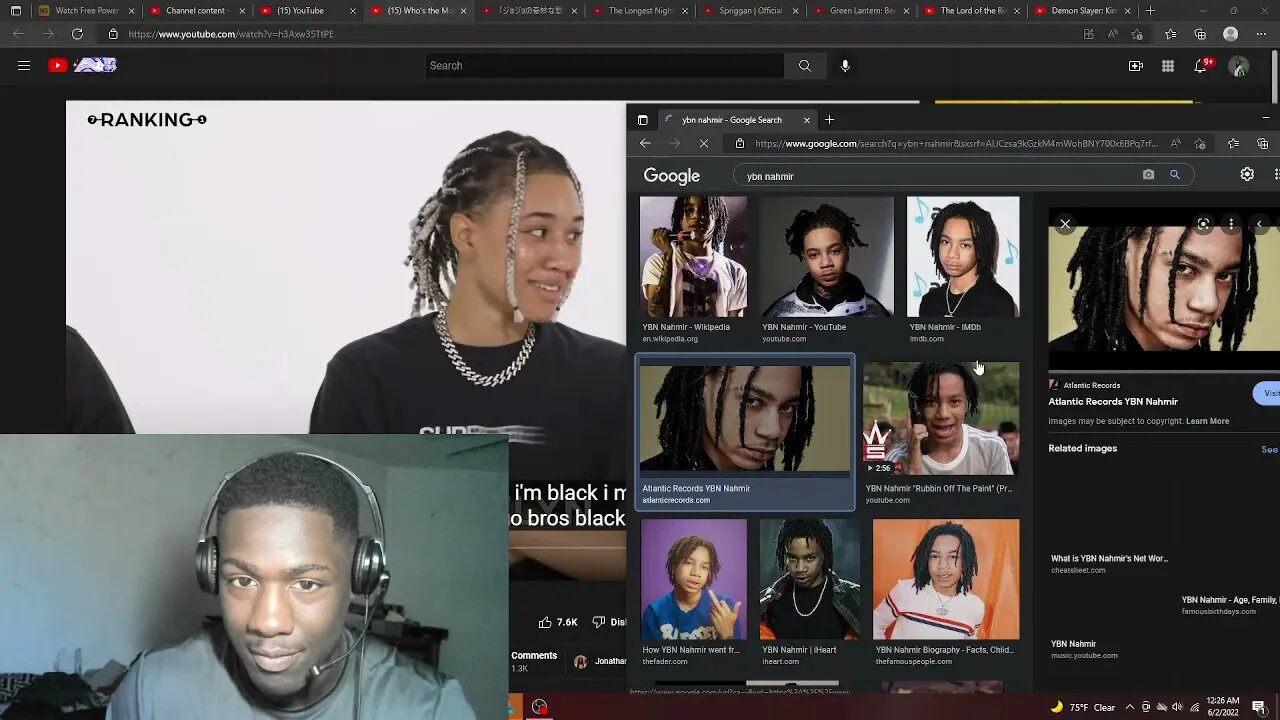
Task: Switch to the Green Lantern tab
Action: tap(860, 11)
